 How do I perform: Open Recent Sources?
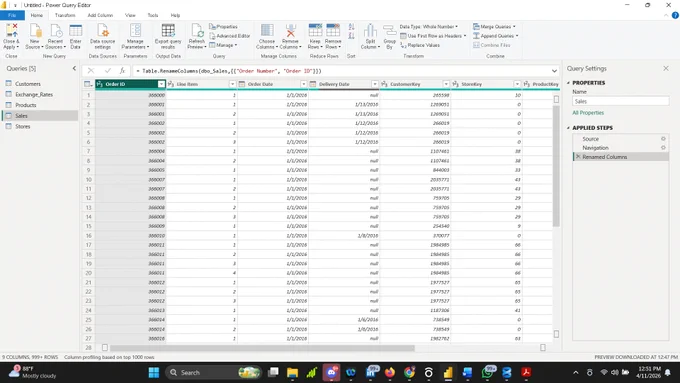point(55,37)
